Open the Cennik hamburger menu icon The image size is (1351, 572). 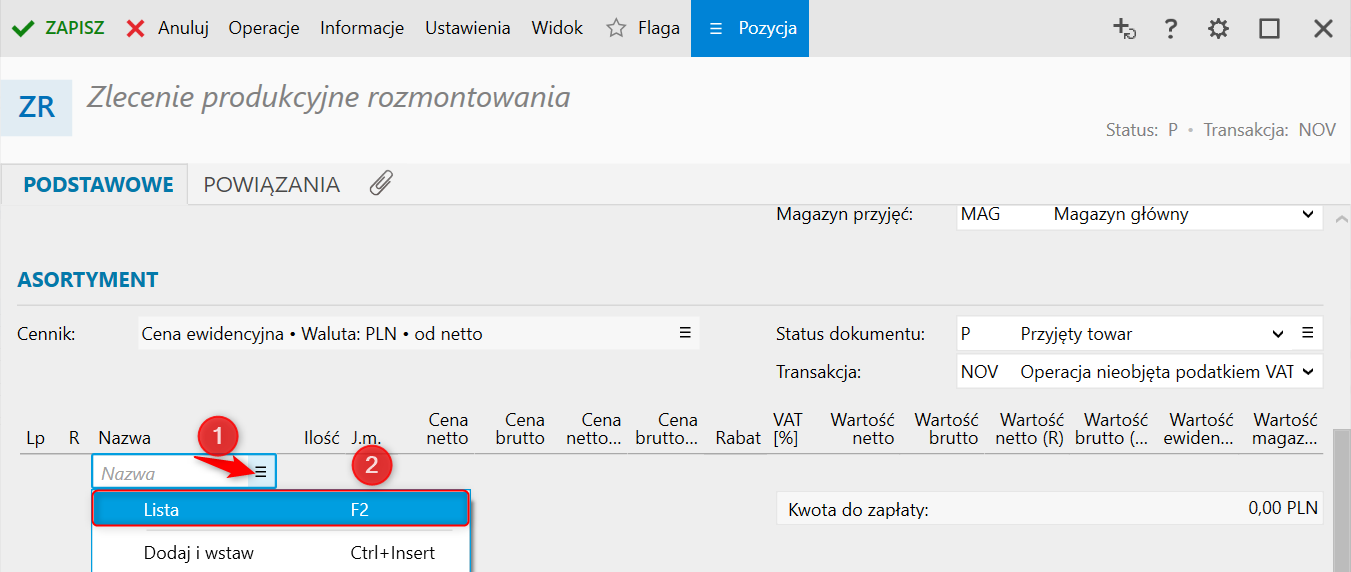coord(685,333)
